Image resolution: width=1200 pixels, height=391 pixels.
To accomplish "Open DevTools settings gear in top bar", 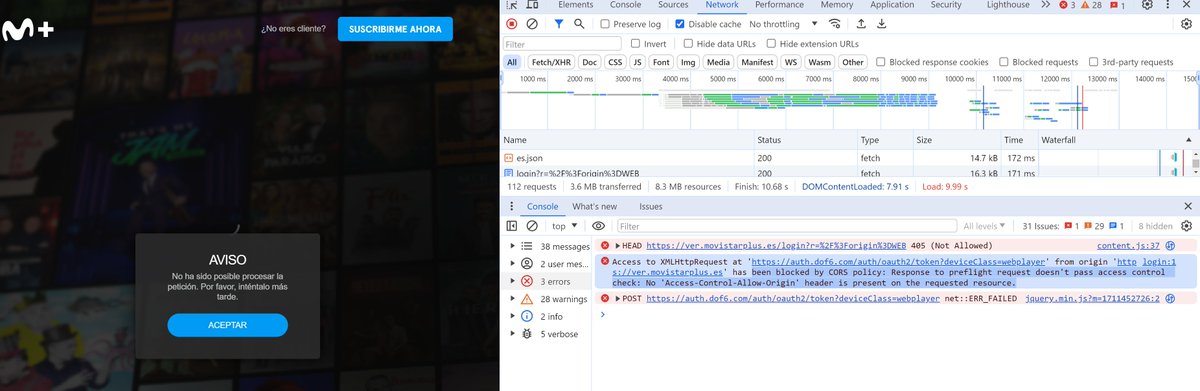I will point(1146,5).
